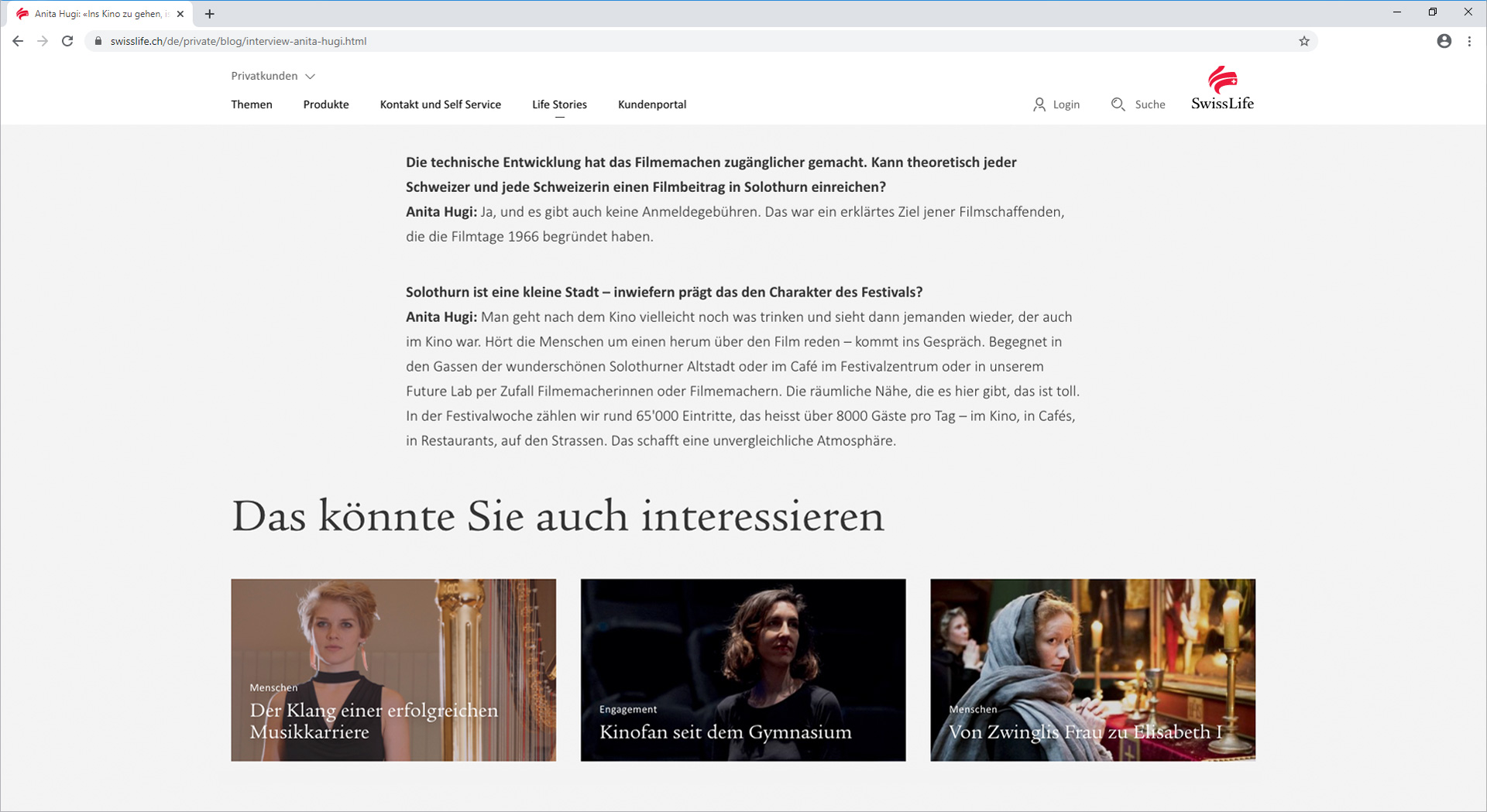Image resolution: width=1487 pixels, height=812 pixels.
Task: Open the Von Zwinglis Frau article card
Action: click(x=1092, y=670)
